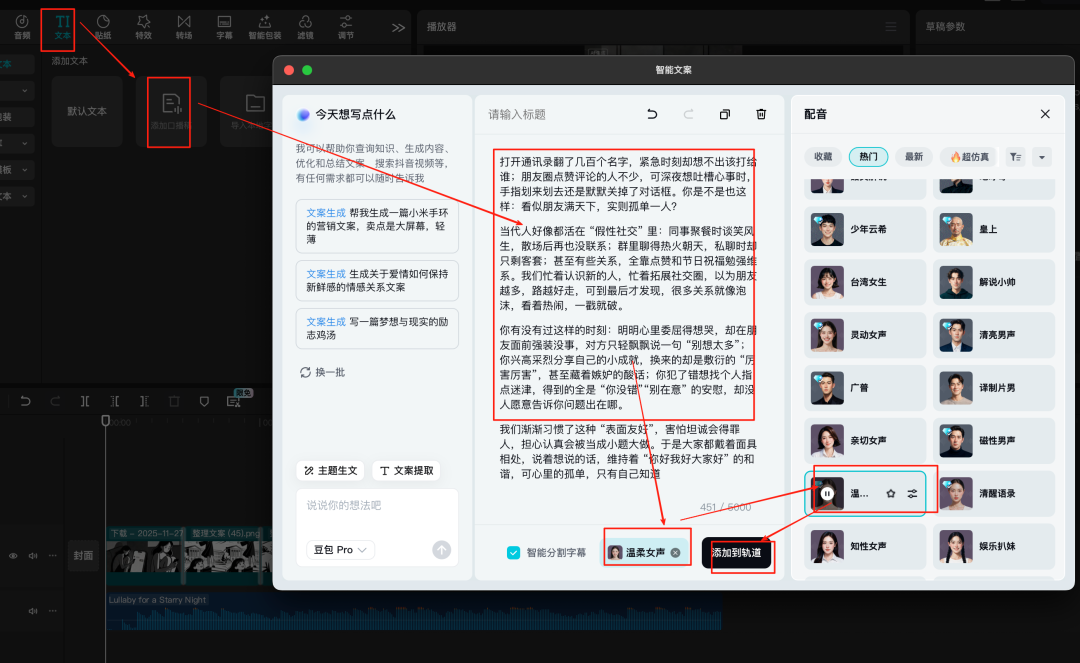
Task: Favorite the selected voice with star icon
Action: click(x=891, y=494)
